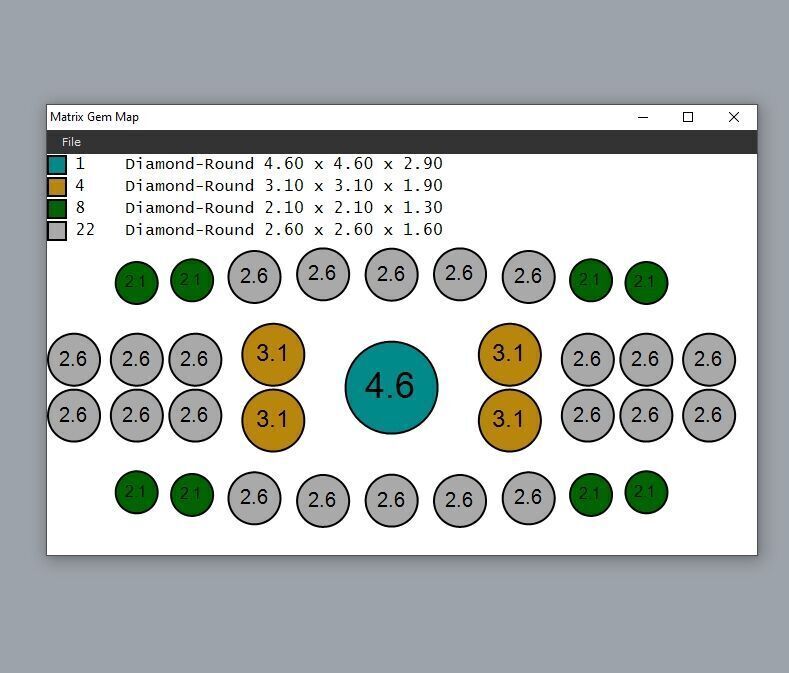Click the gray swatch for the 2.60 diamond
The height and width of the screenshot is (673, 789).
click(57, 231)
